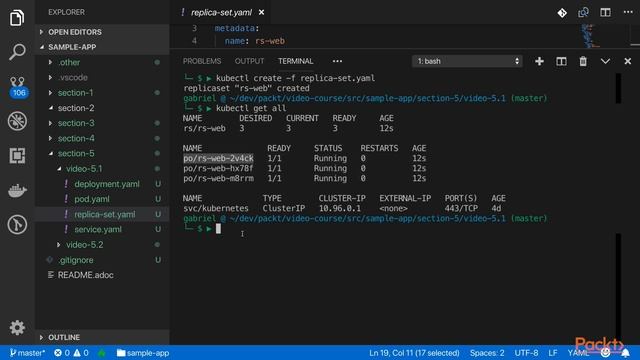Collapse the panel with down chevron
Screen dimensions: 640x360
pyautogui.click(x=605, y=61)
